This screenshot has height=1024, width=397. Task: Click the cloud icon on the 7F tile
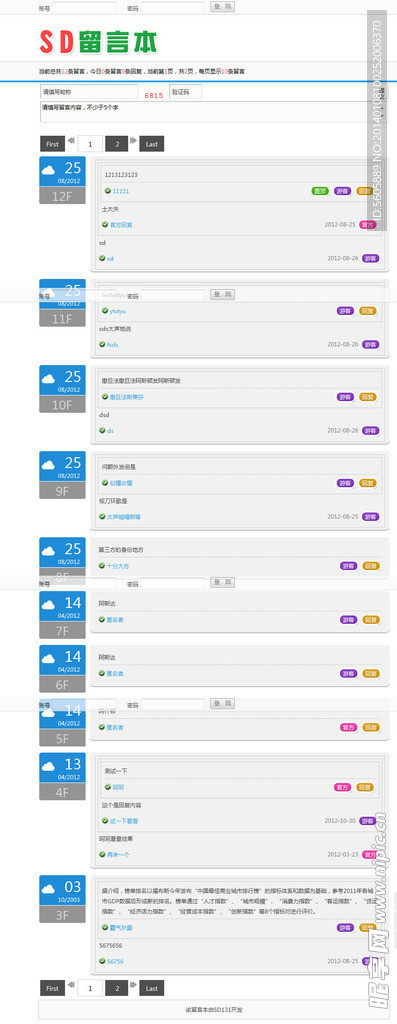click(48, 605)
